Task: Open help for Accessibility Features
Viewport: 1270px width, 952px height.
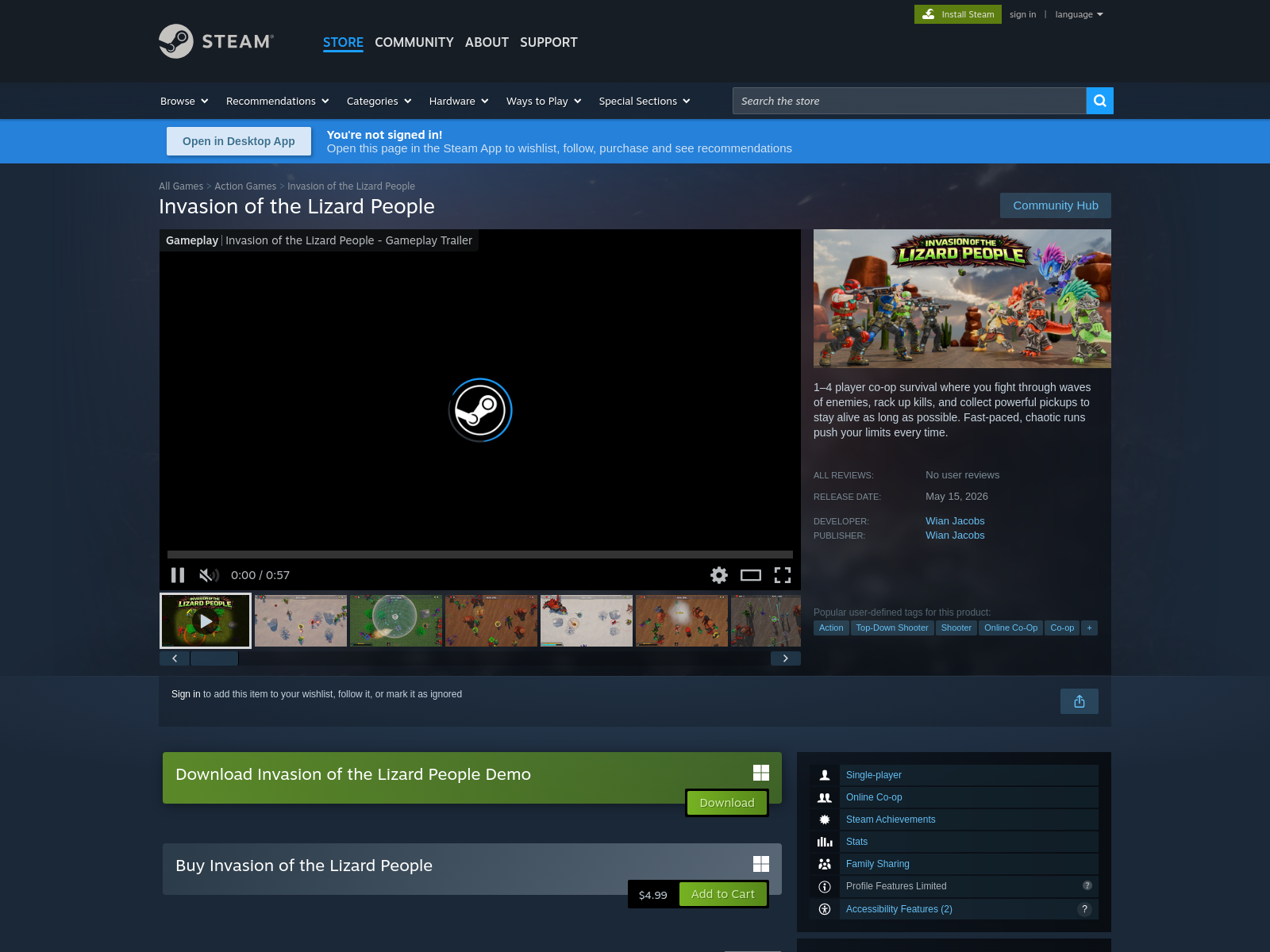Action: 1084,909
